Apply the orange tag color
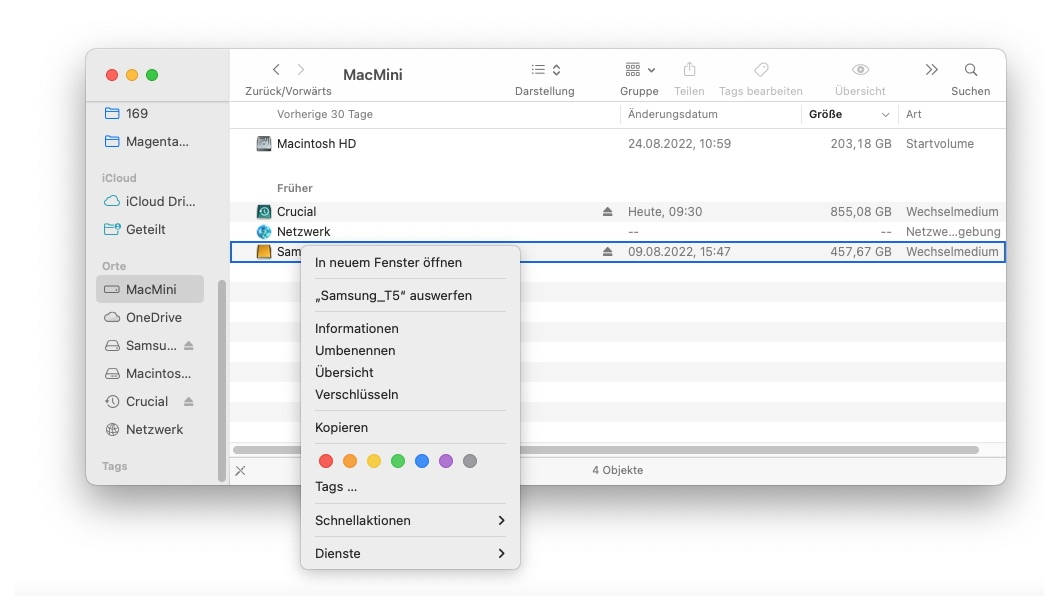Screen dimensions: 1060x596 (x=350, y=461)
